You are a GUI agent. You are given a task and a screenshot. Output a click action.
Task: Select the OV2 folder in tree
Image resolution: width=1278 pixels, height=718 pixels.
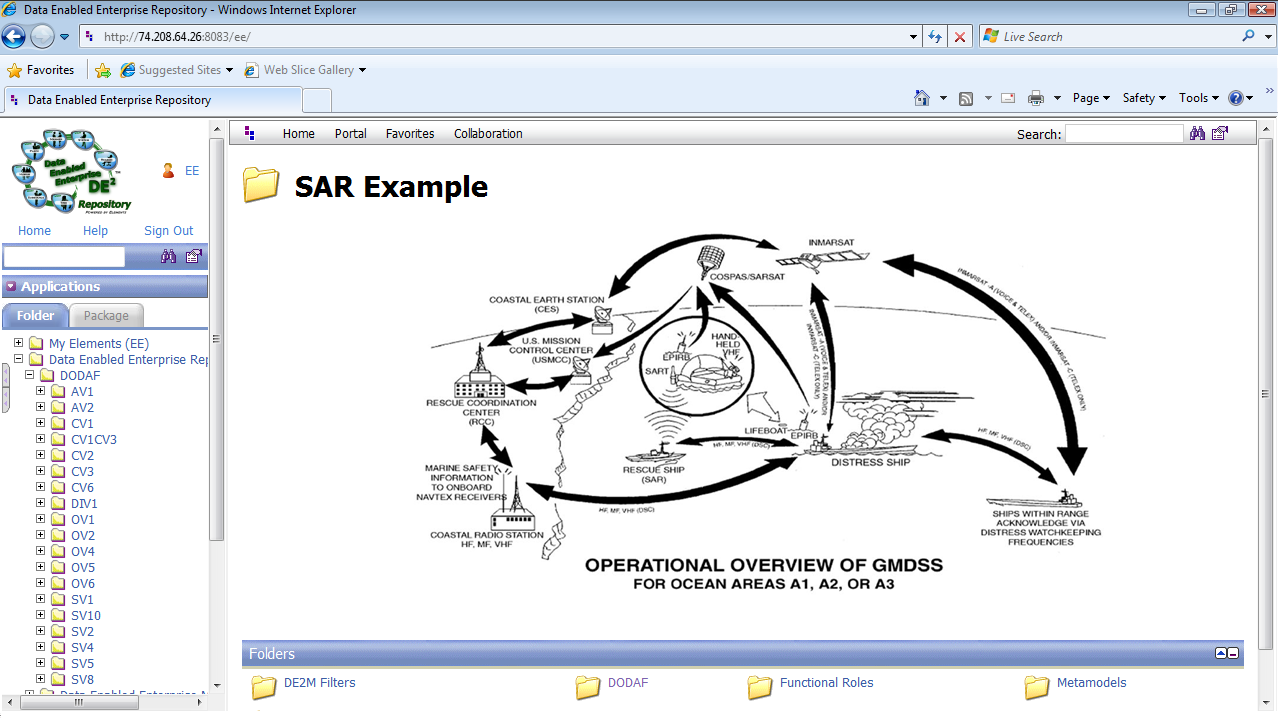pyautogui.click(x=83, y=535)
